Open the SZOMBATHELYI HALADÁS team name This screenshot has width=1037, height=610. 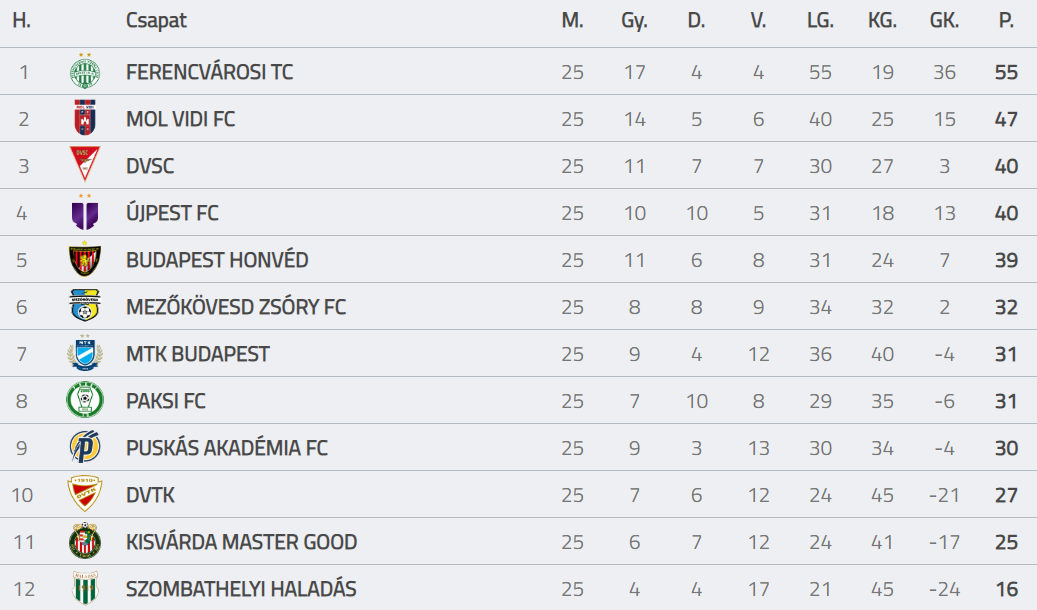click(241, 589)
